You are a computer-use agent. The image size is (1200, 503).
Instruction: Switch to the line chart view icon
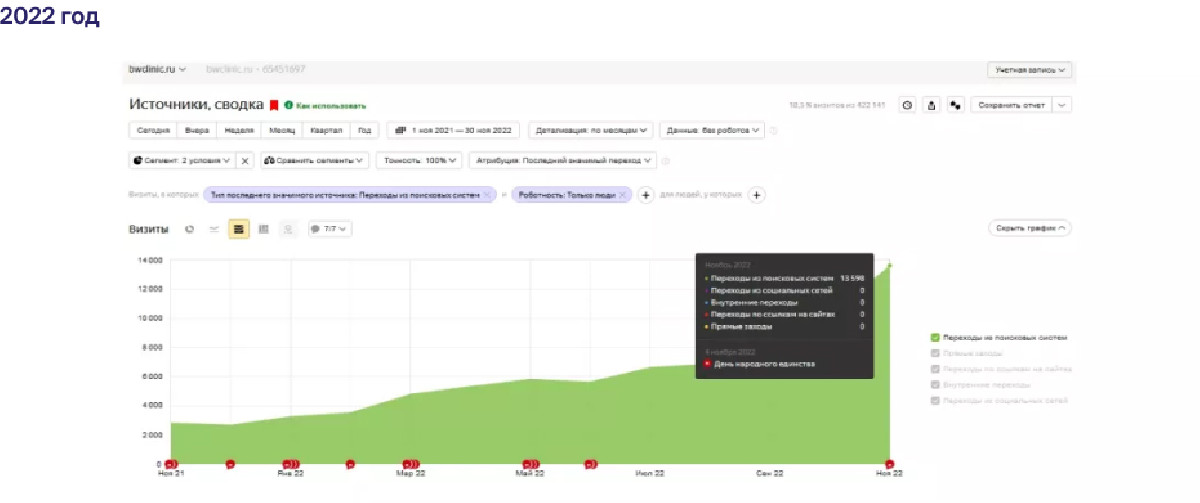[x=214, y=229]
